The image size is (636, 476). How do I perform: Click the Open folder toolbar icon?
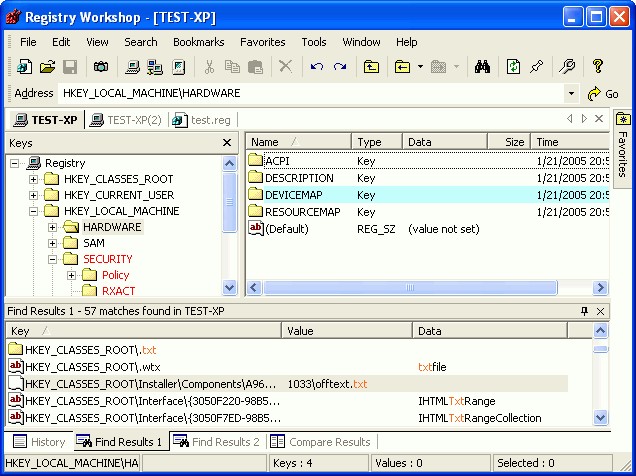pyautogui.click(x=47, y=67)
